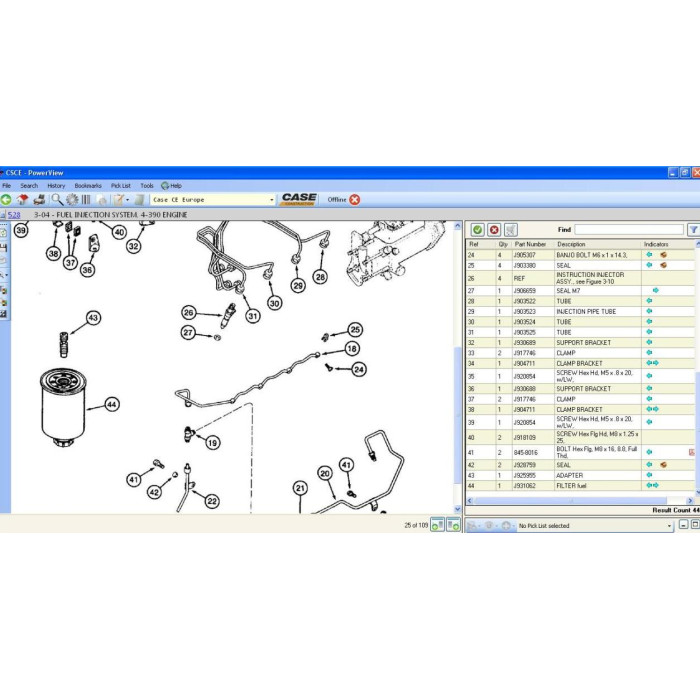
Task: Click parts list horizontal scrollbar left arrow
Action: click(469, 500)
